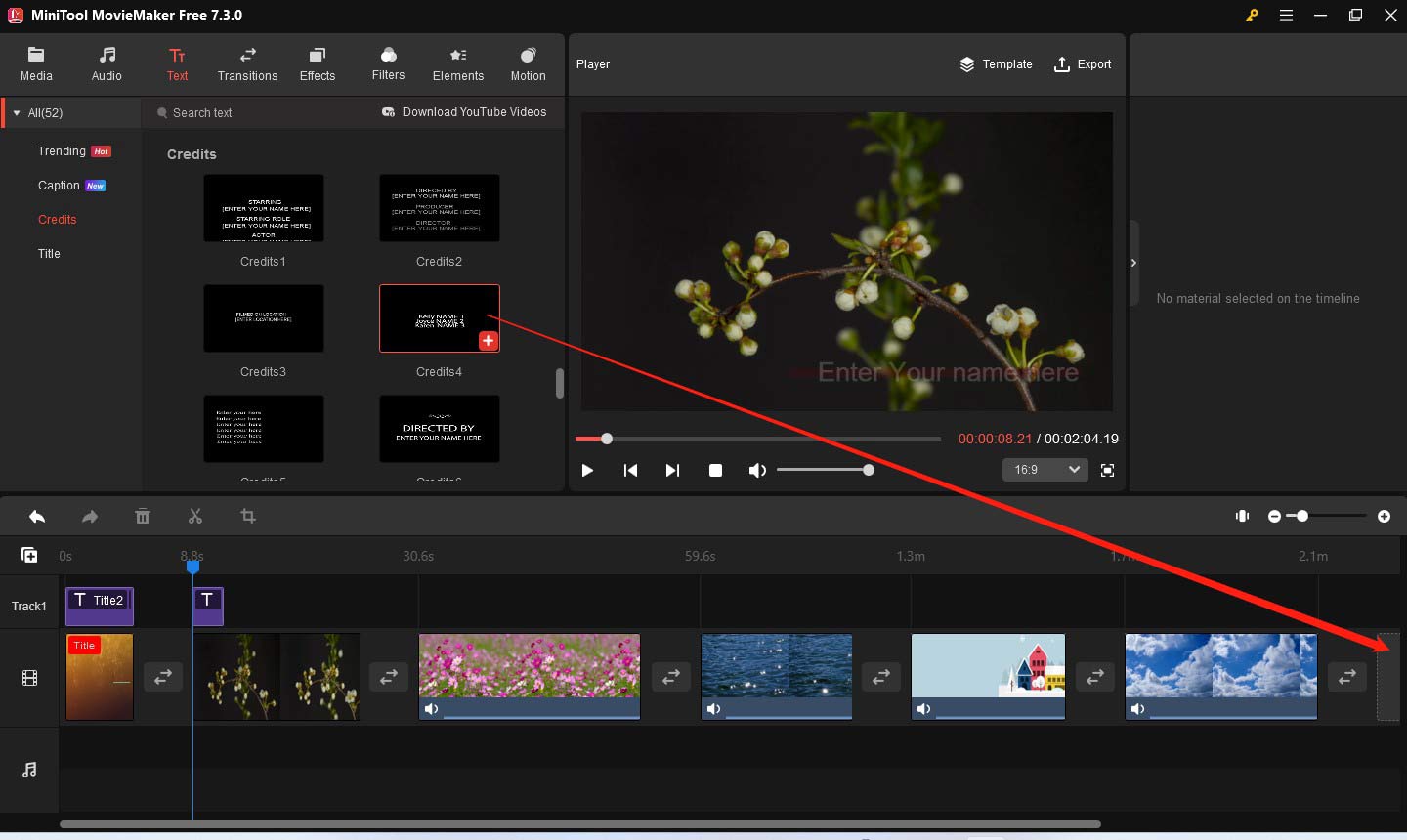Mute the player volume
Image resolution: width=1407 pixels, height=840 pixels.
click(757, 470)
